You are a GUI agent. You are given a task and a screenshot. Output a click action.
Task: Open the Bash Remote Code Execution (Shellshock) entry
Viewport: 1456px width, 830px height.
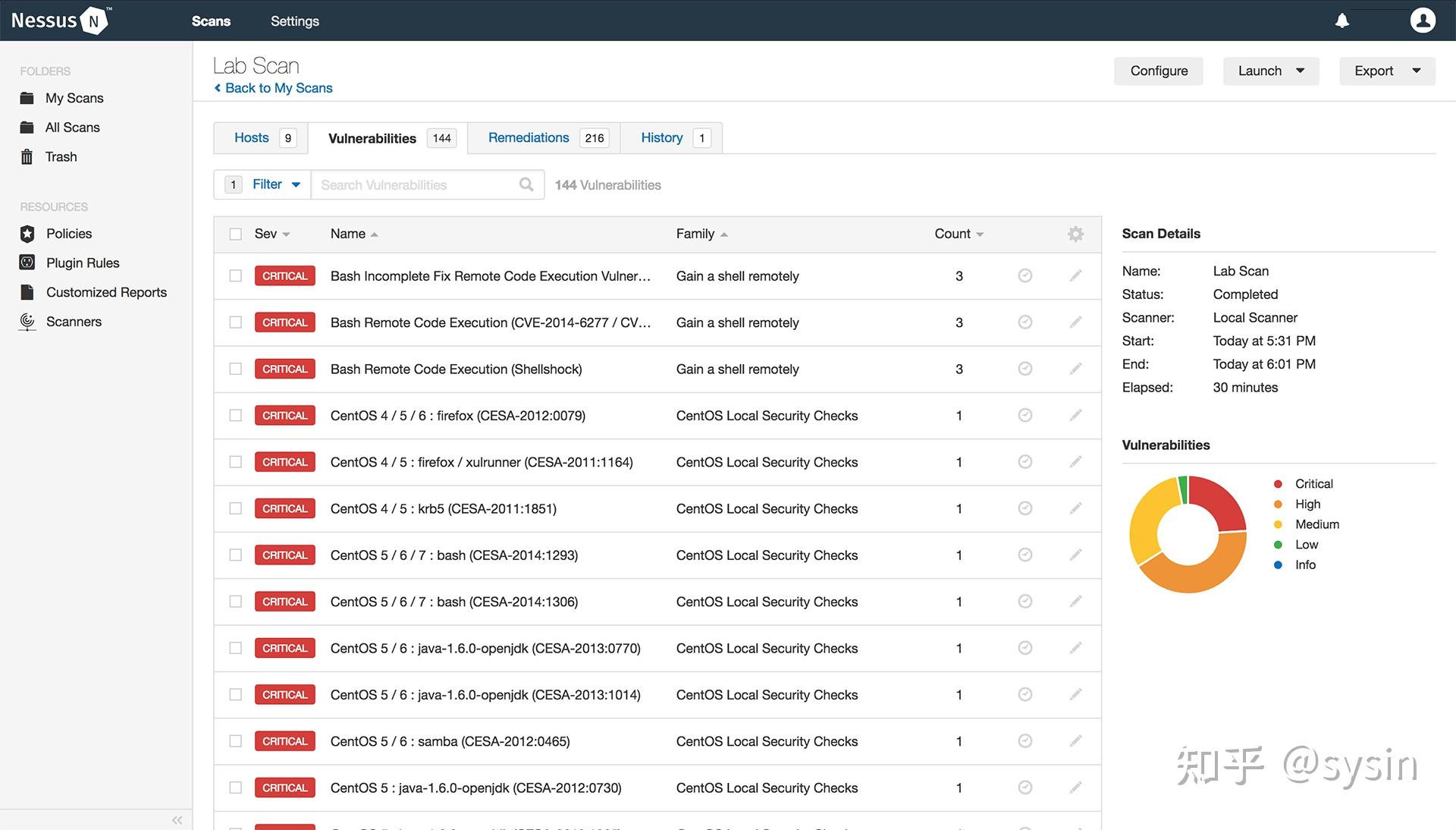(457, 369)
